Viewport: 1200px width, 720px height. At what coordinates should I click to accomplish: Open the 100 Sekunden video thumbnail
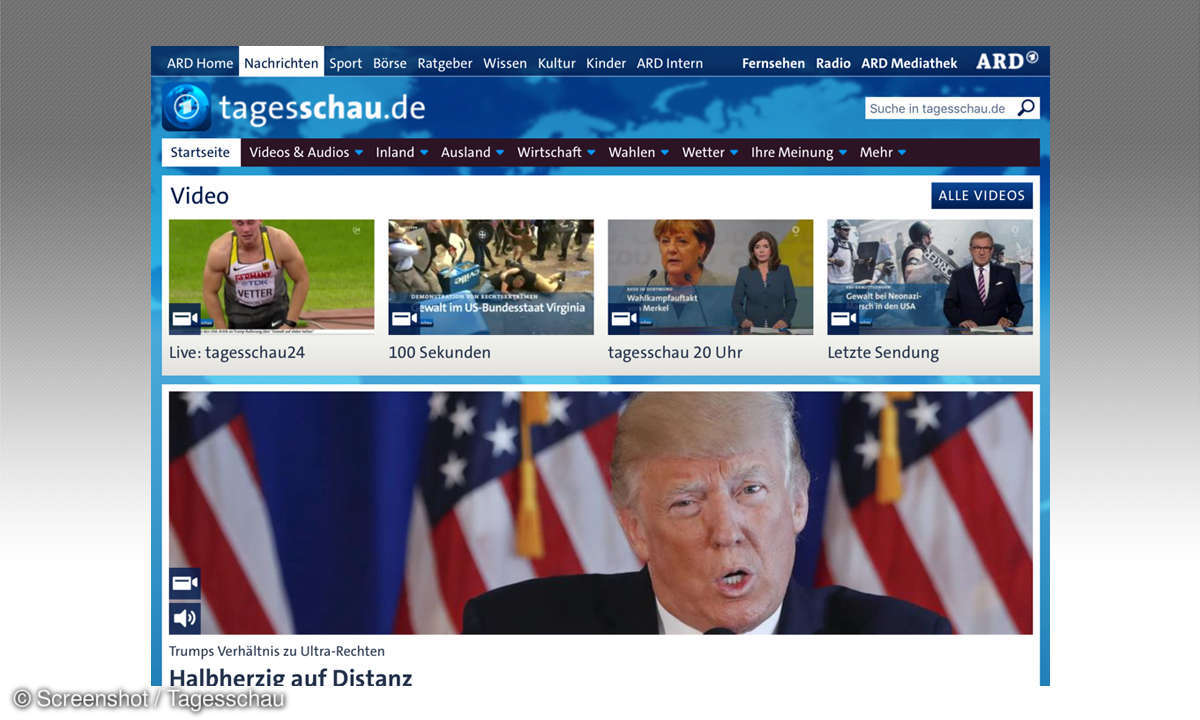(491, 277)
